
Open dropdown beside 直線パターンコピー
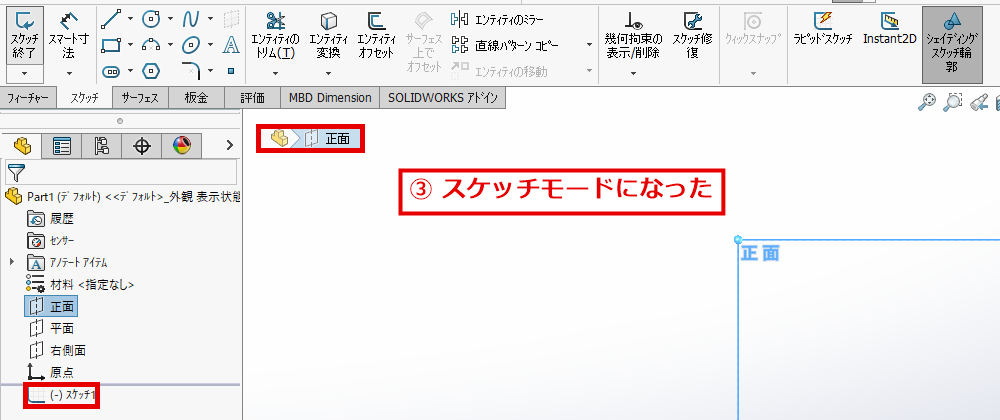589,45
